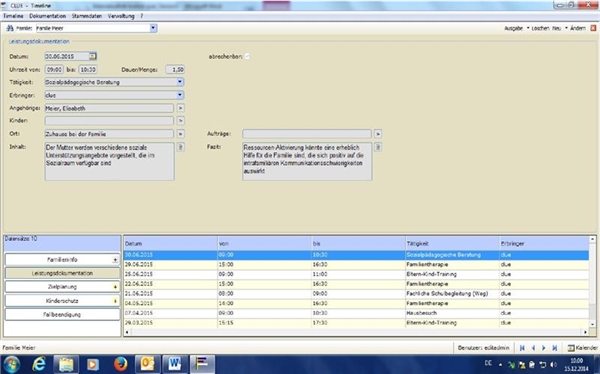Open Windows Explorer folder in taskbar
Image resolution: width=600 pixels, height=374 pixels.
click(66, 364)
